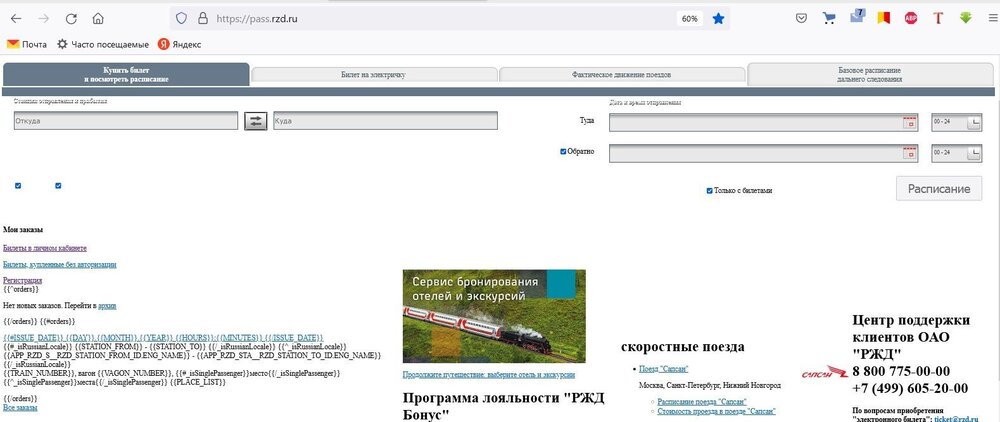Click the Мои заказы heading
The image size is (1000, 422).
pos(23,229)
